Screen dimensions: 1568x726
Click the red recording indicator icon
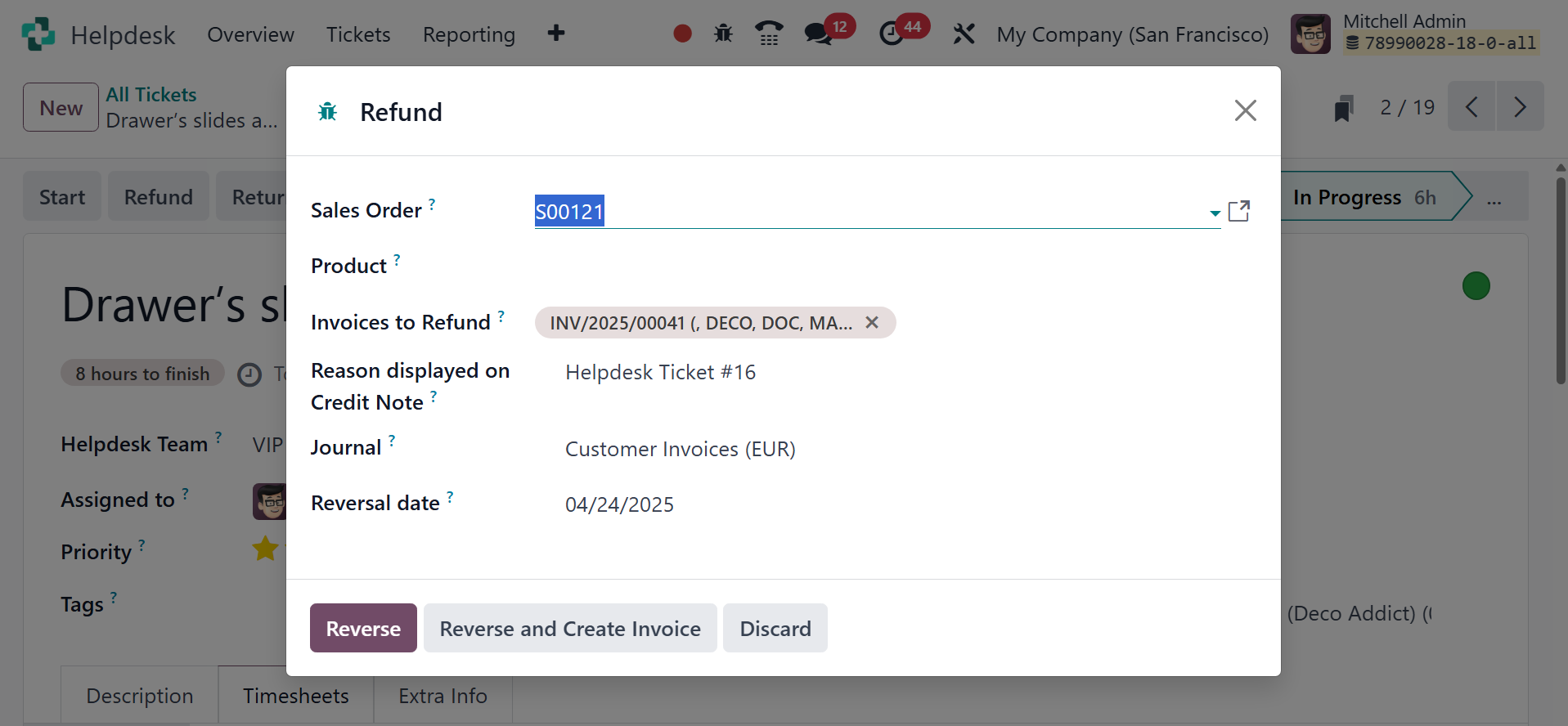[x=682, y=34]
